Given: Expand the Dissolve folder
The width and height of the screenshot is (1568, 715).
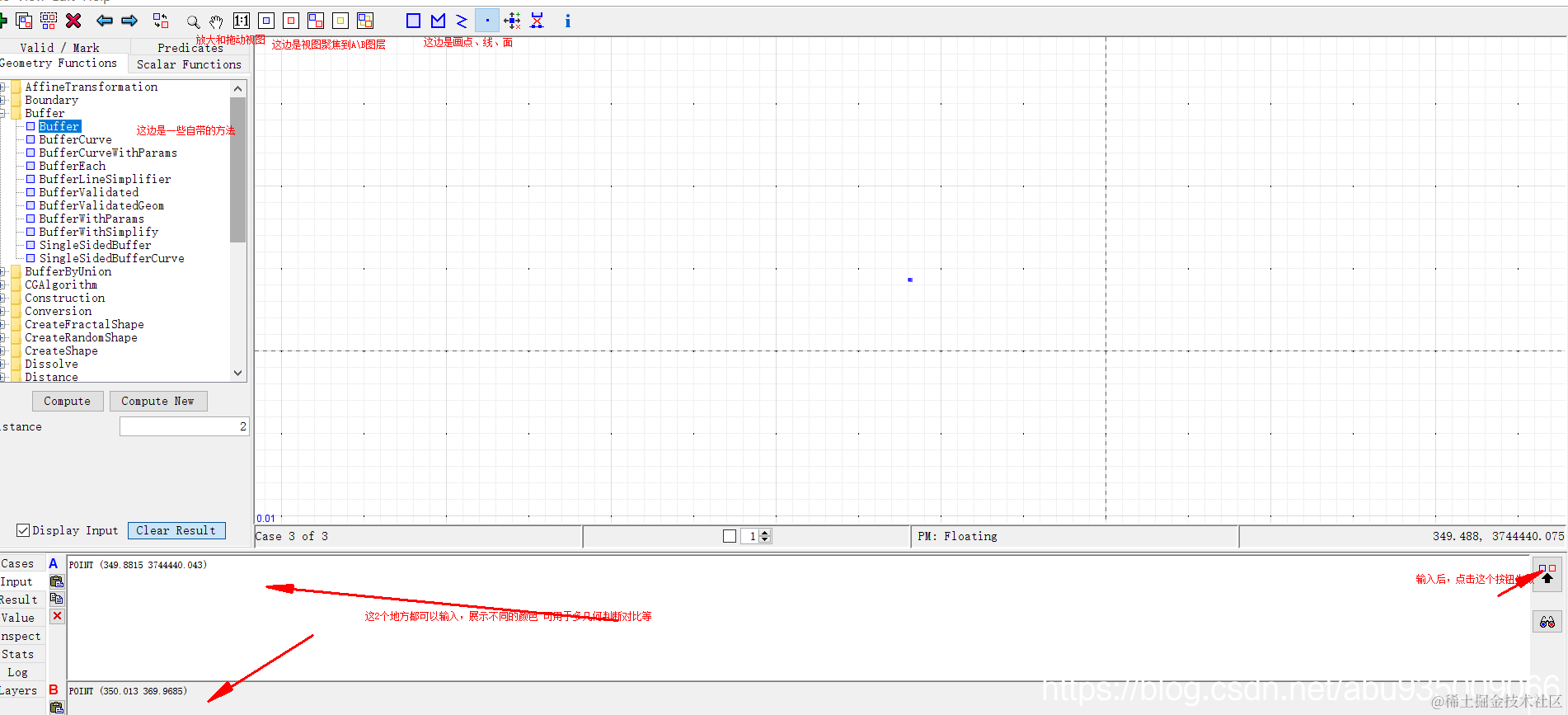Looking at the screenshot, I should tap(3, 364).
